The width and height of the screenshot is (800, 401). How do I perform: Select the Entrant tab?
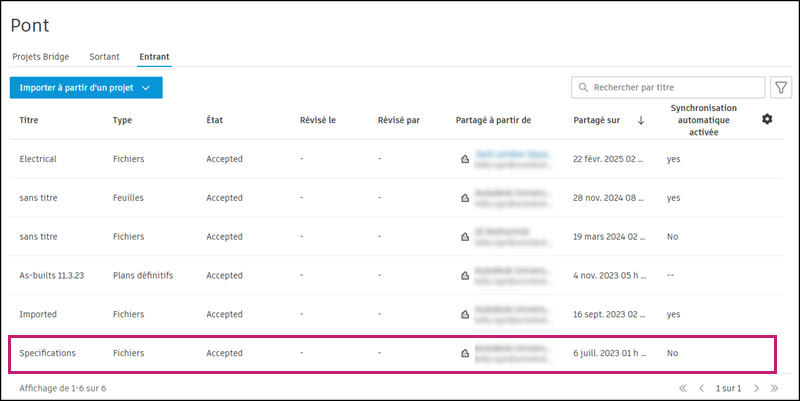155,56
